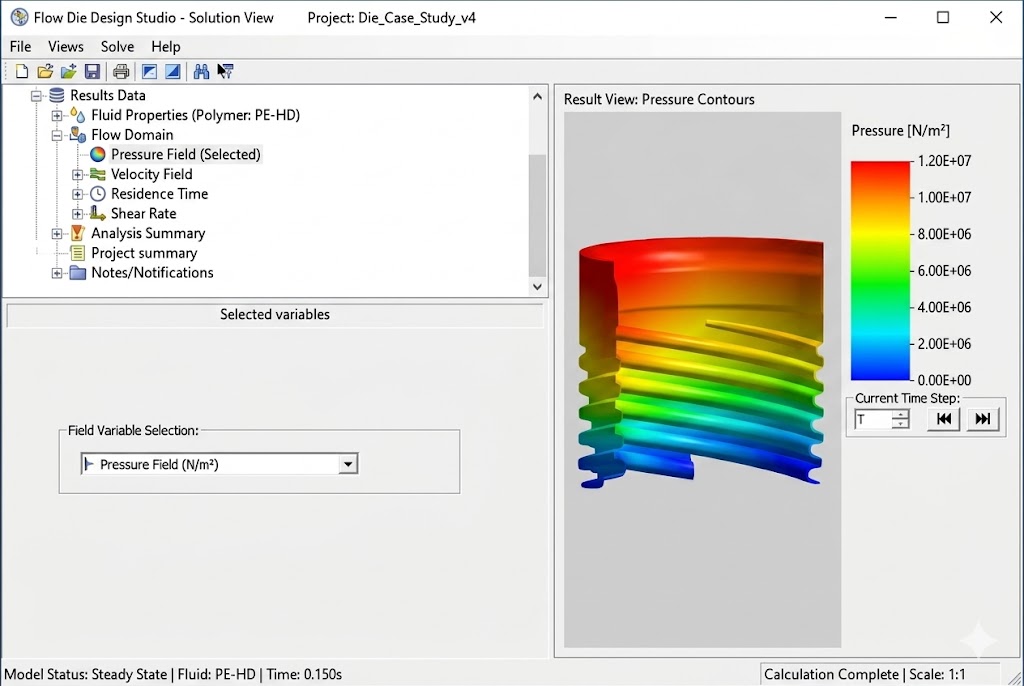Click the Calculation Complete status text
1024x686 pixels.
[x=831, y=674]
